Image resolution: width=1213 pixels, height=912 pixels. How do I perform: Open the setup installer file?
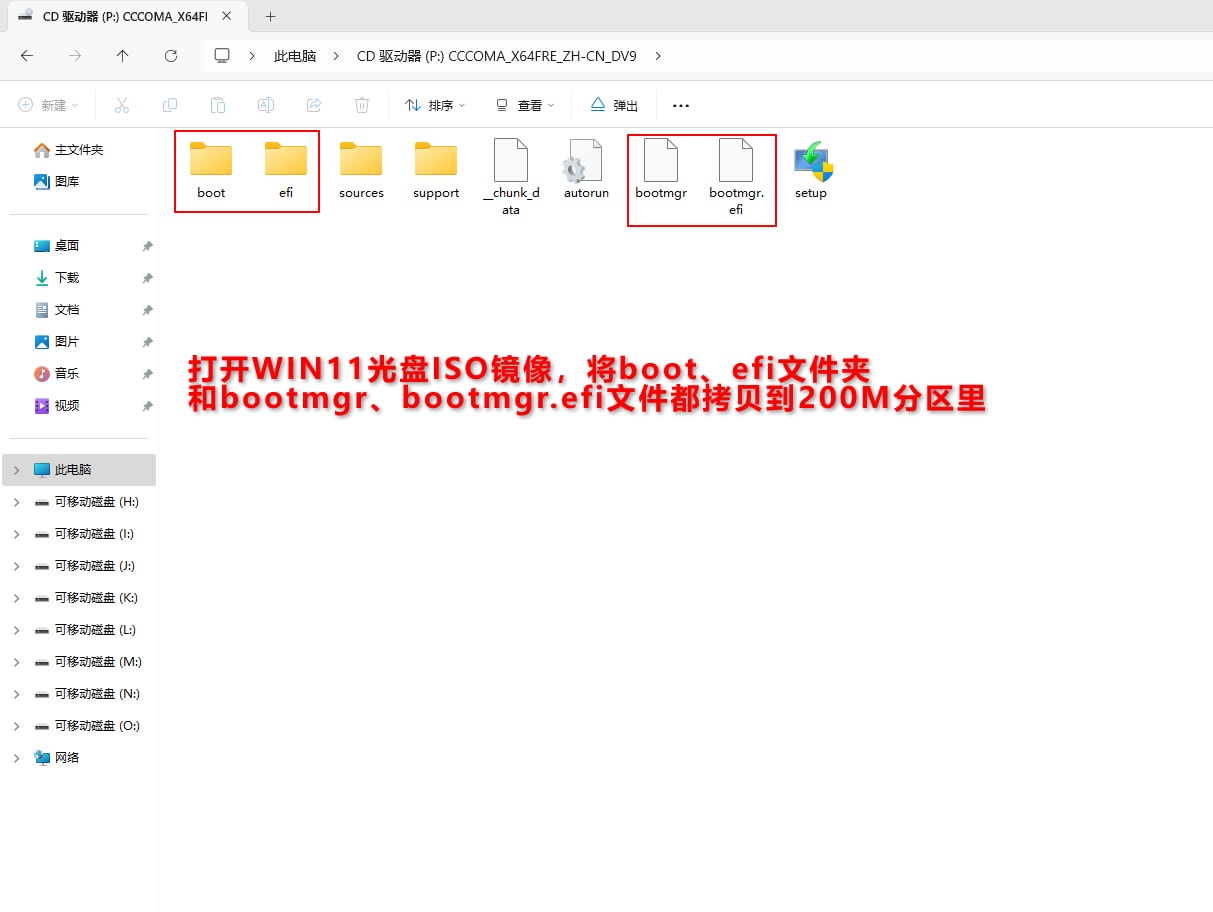click(811, 169)
